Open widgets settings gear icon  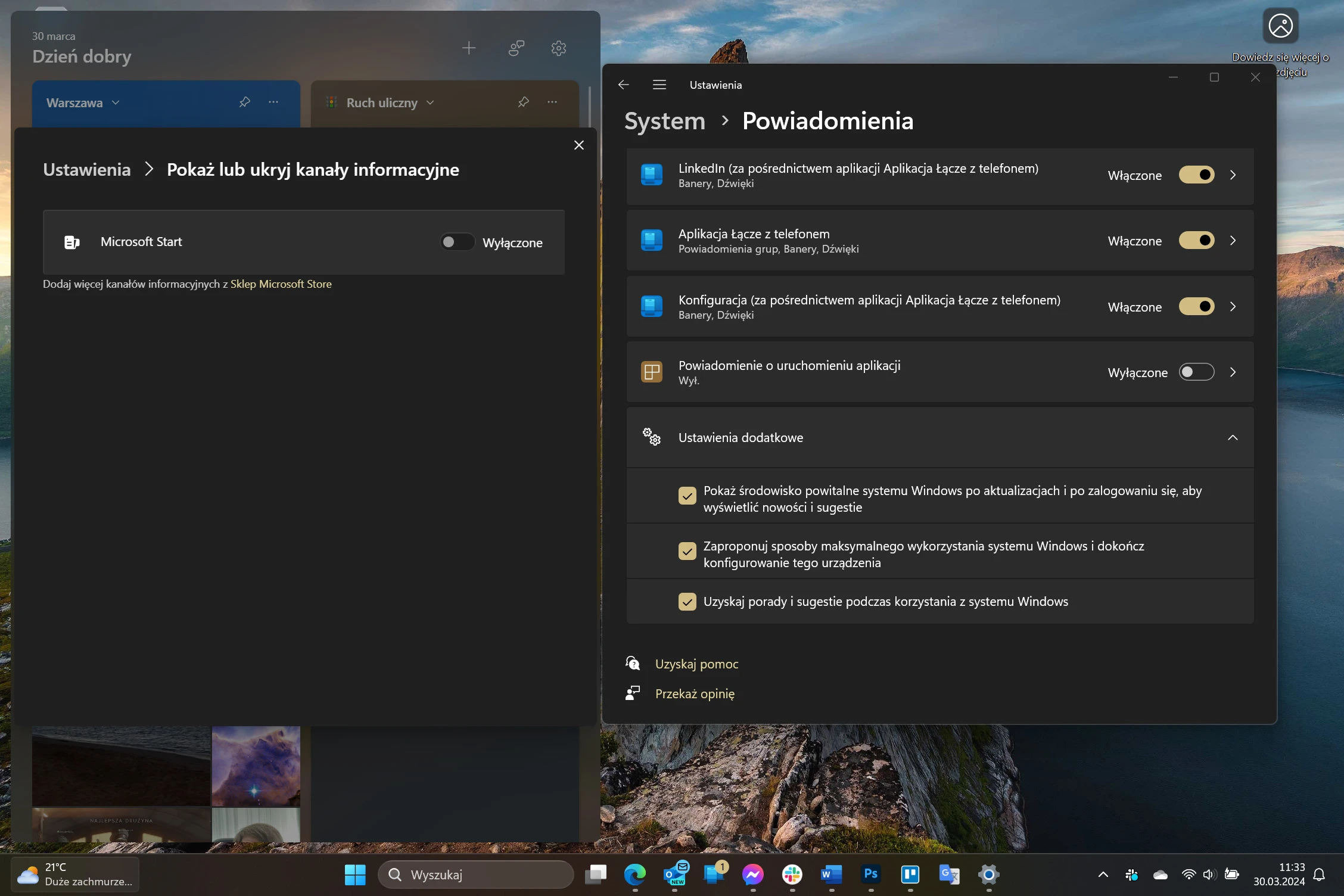point(558,48)
